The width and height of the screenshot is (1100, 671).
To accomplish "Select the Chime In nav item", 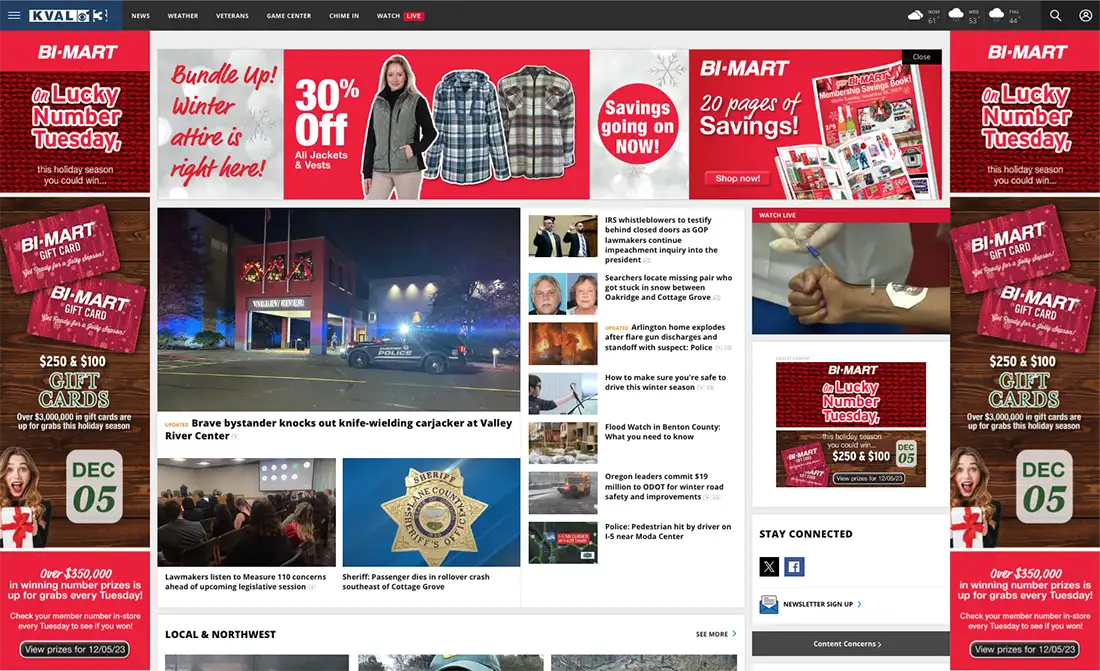I will point(344,15).
